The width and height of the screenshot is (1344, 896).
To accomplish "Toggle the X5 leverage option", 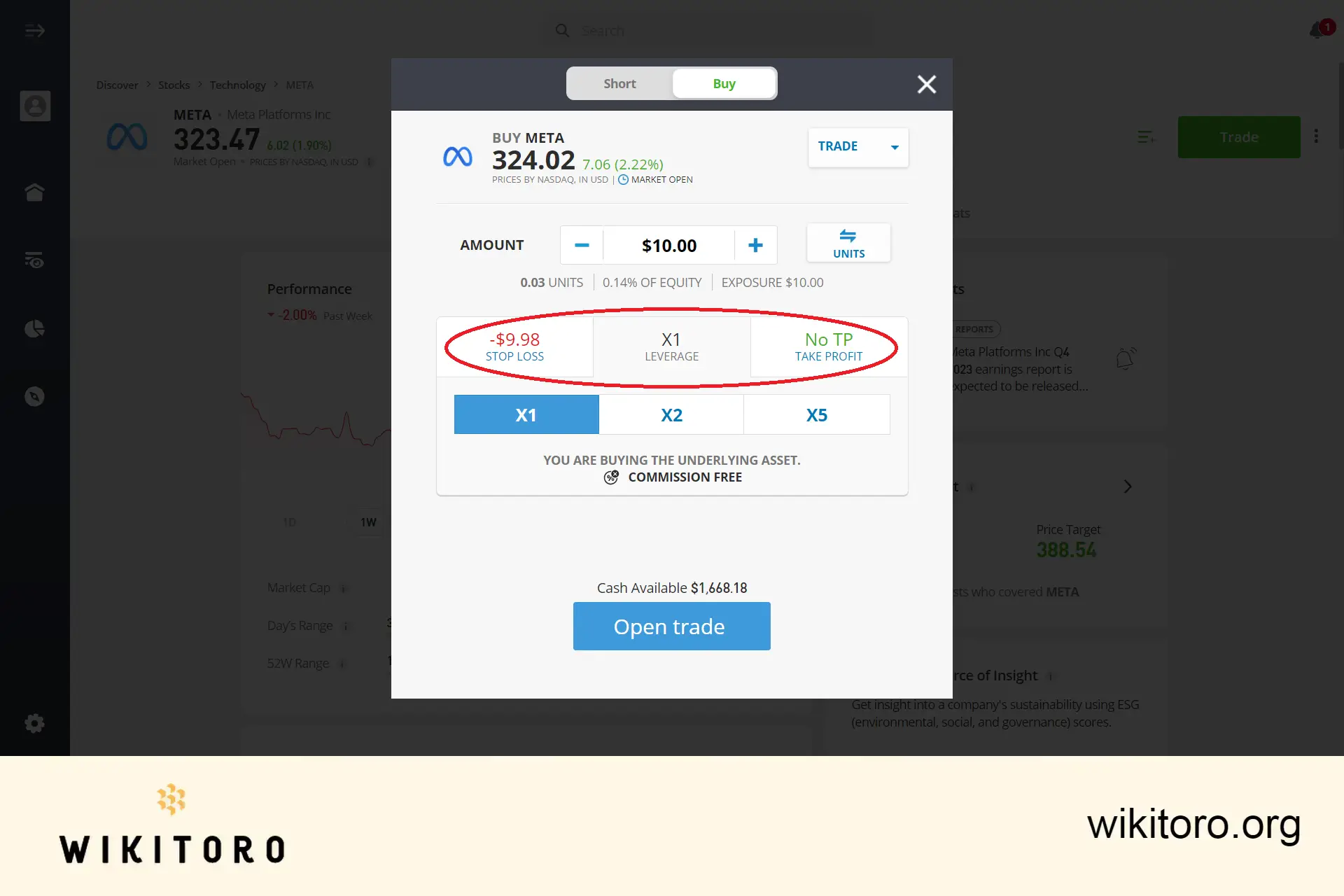I will [817, 414].
